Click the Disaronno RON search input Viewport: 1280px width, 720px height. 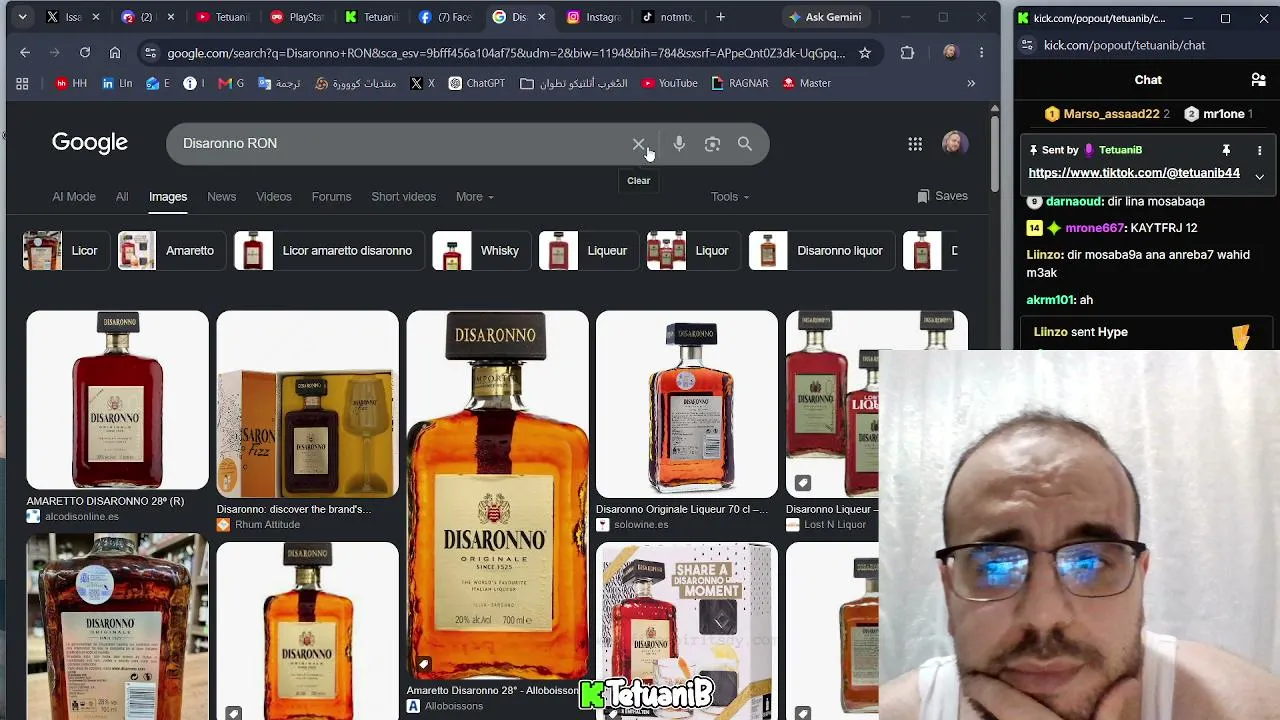click(x=400, y=144)
